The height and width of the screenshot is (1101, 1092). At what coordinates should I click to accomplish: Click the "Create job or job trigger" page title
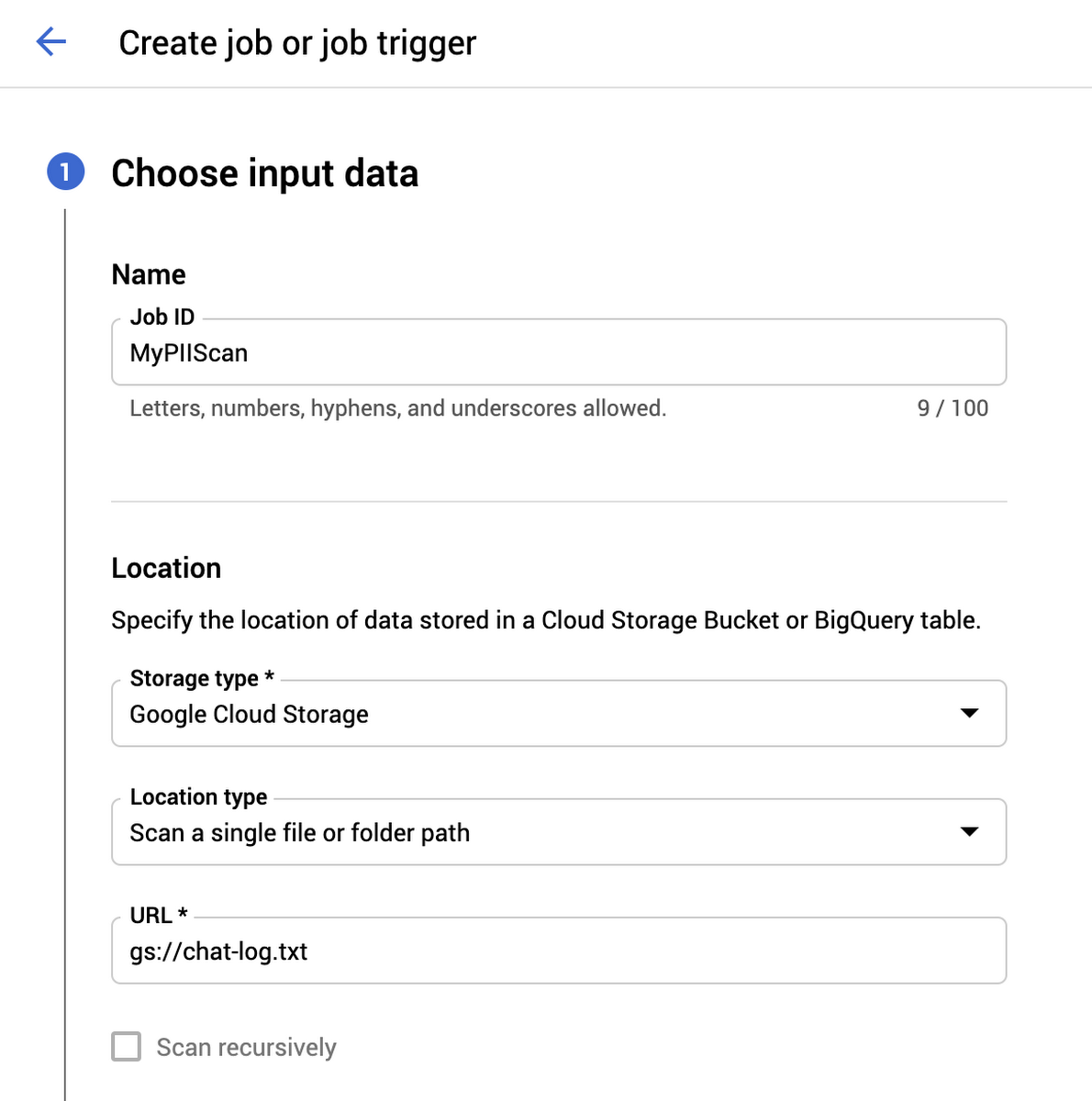[x=297, y=43]
